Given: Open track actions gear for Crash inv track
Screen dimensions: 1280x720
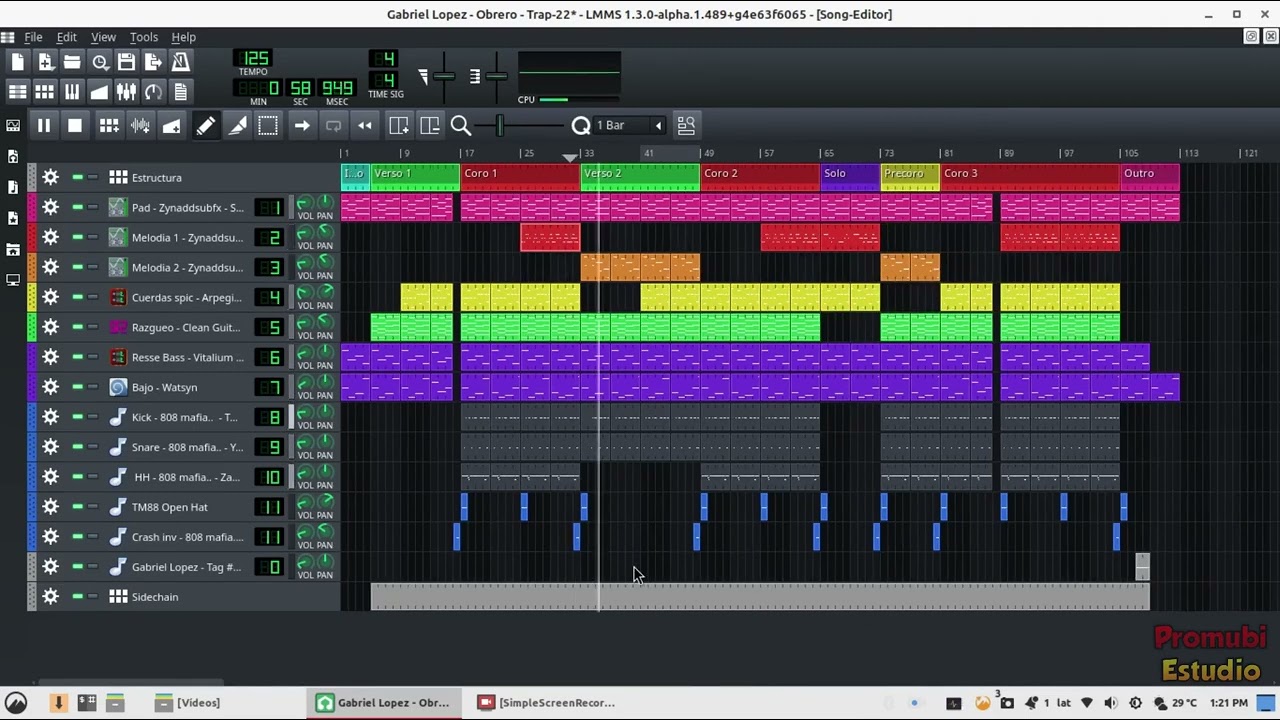Looking at the screenshot, I should 50,537.
